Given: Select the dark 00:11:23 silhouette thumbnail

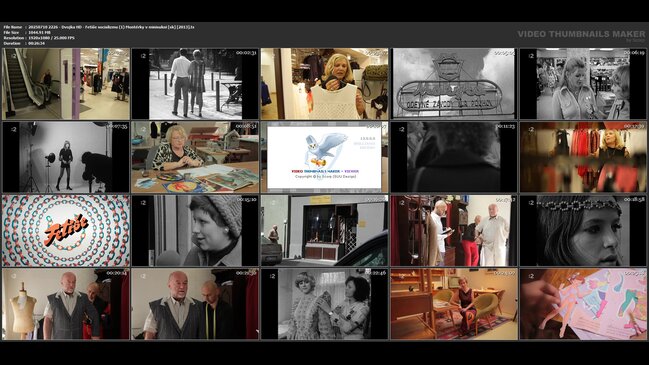Looking at the screenshot, I should point(454,157).
